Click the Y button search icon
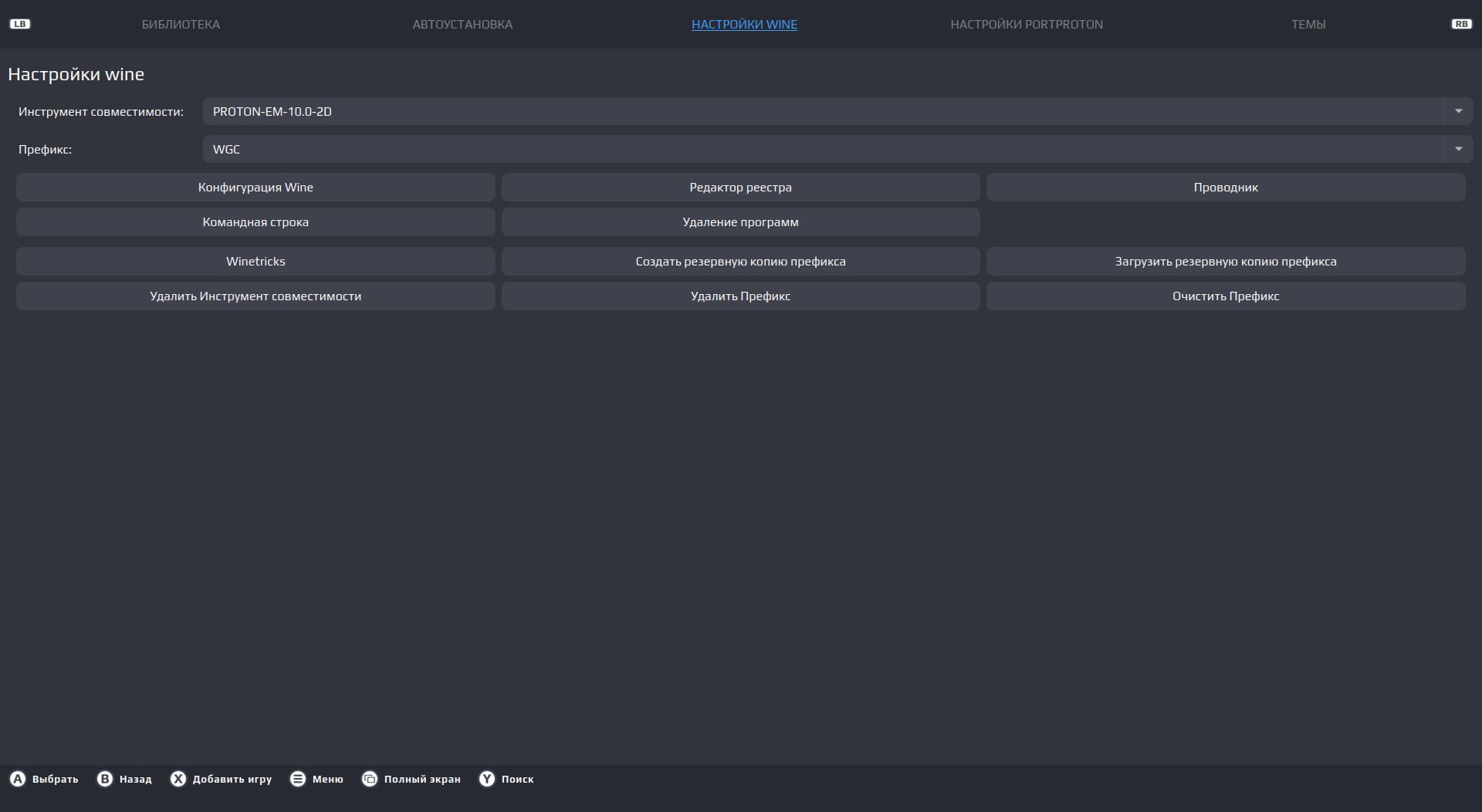 tap(487, 779)
